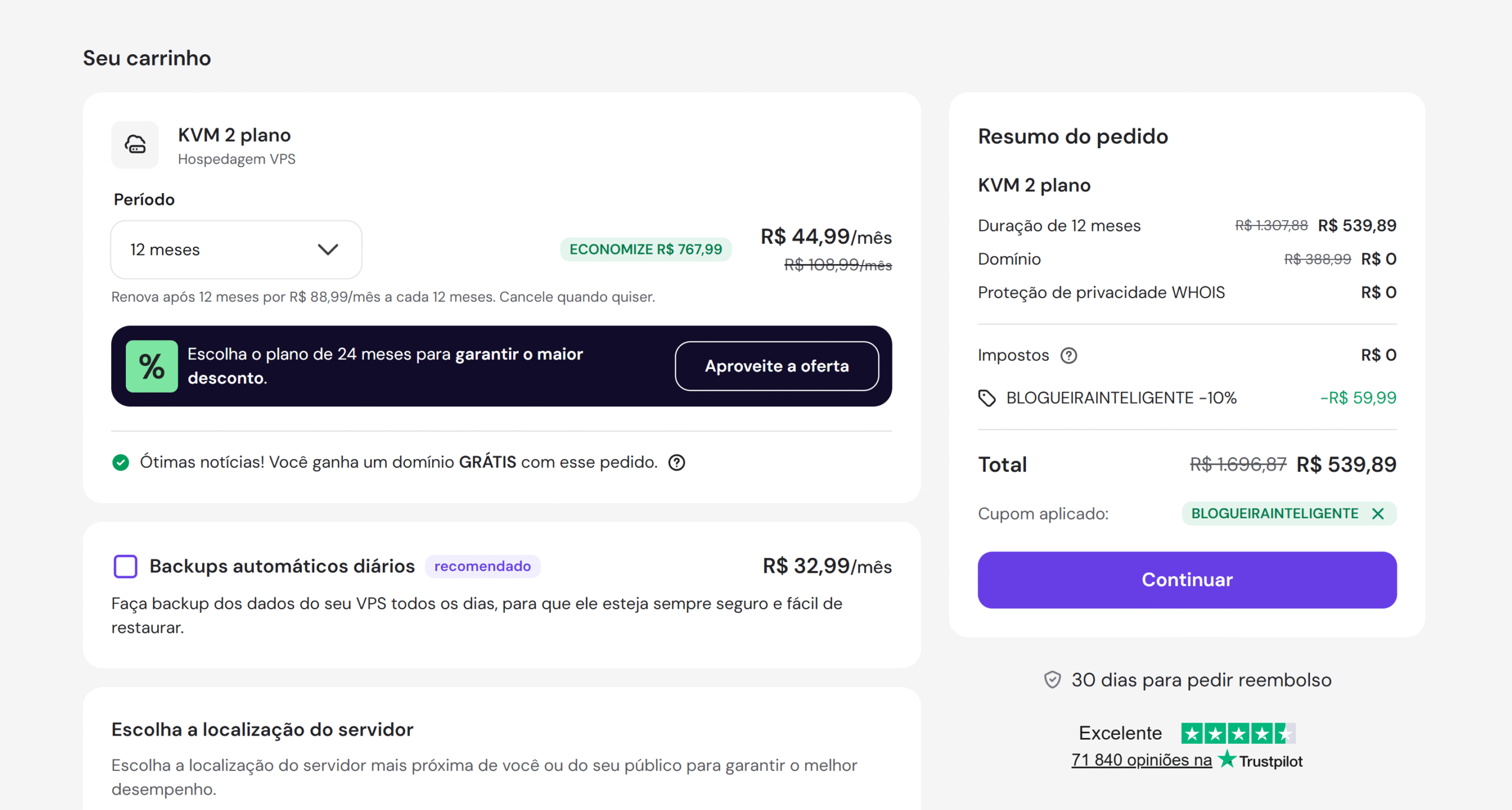Click the R$ 44,99/mês price
This screenshot has width=1512, height=810.
click(826, 237)
